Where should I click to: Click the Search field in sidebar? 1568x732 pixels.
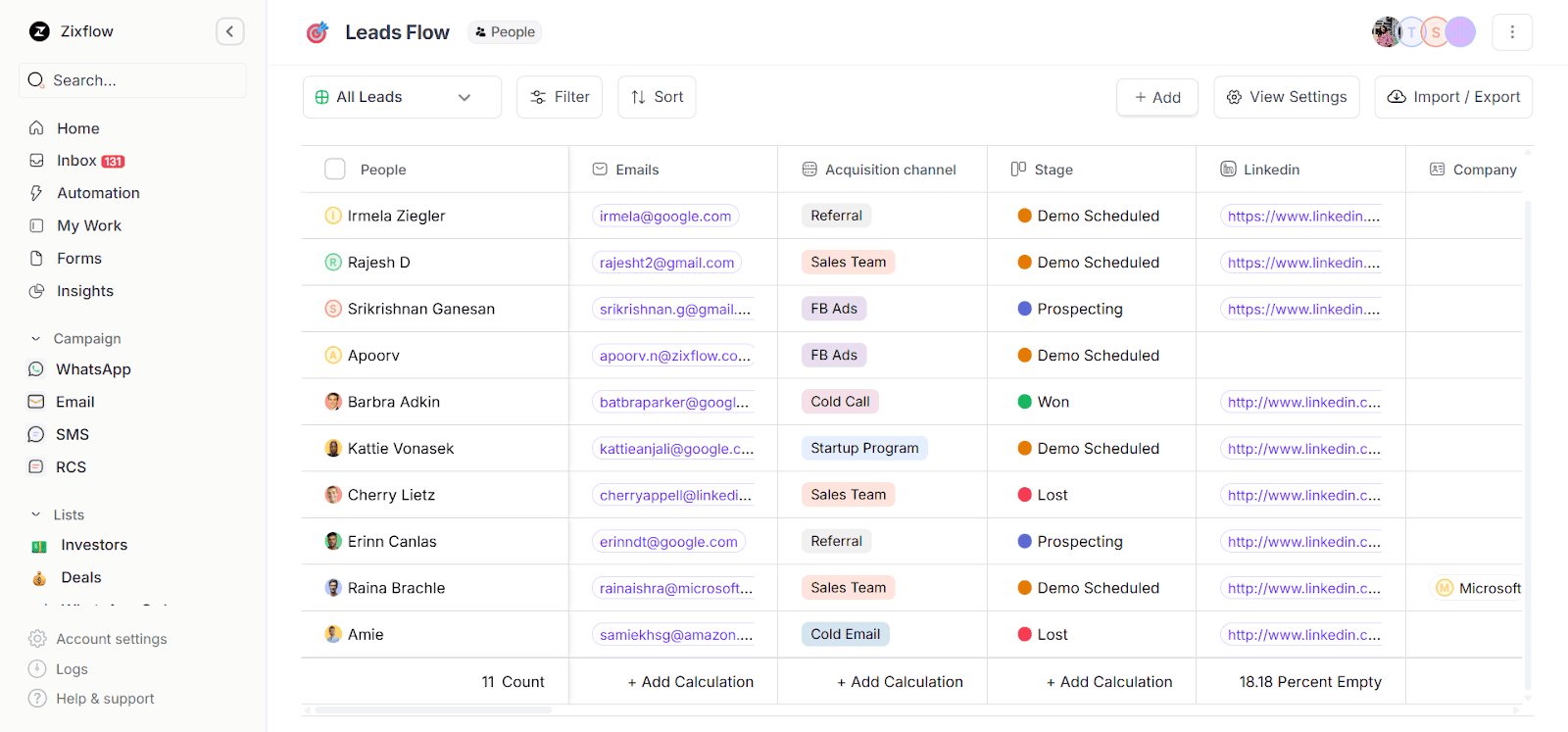(132, 80)
